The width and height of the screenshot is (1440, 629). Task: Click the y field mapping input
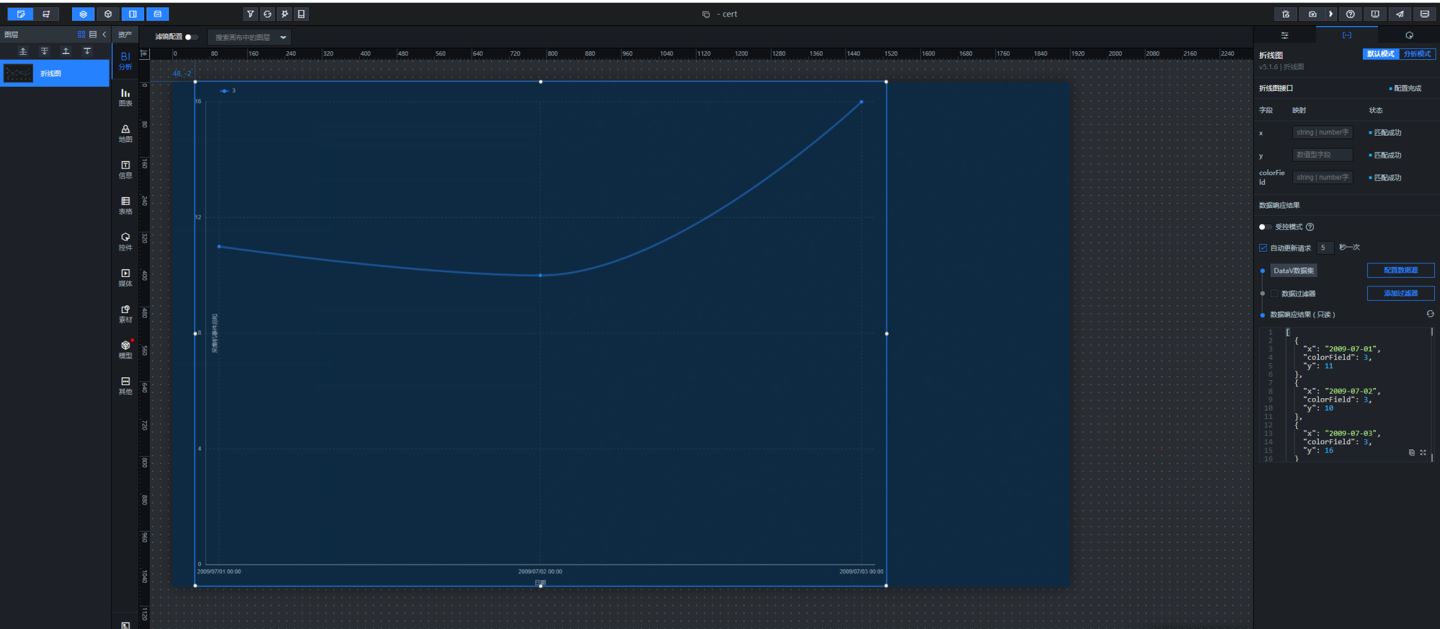click(x=1322, y=155)
